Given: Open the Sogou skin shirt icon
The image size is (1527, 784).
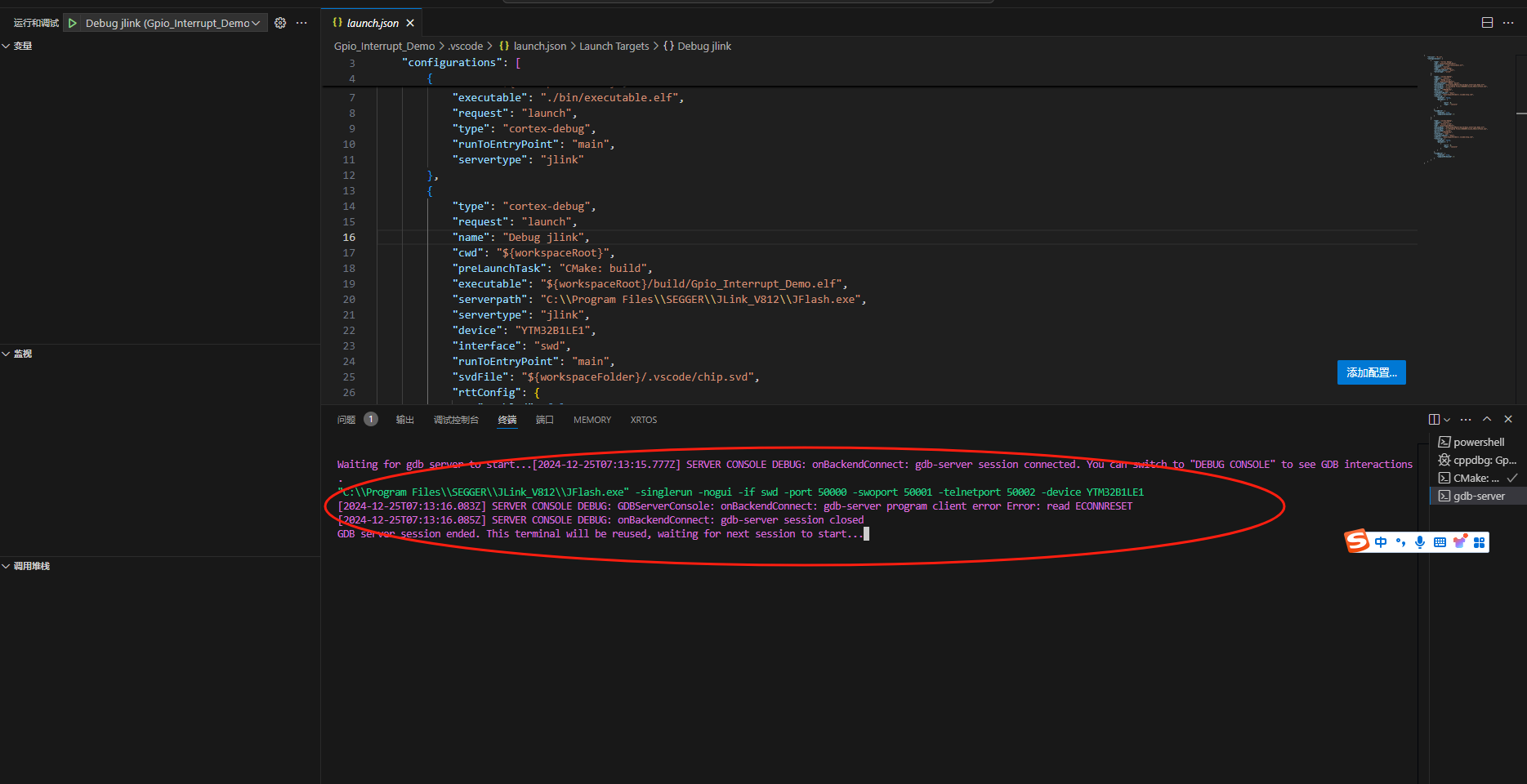Looking at the screenshot, I should pyautogui.click(x=1459, y=541).
